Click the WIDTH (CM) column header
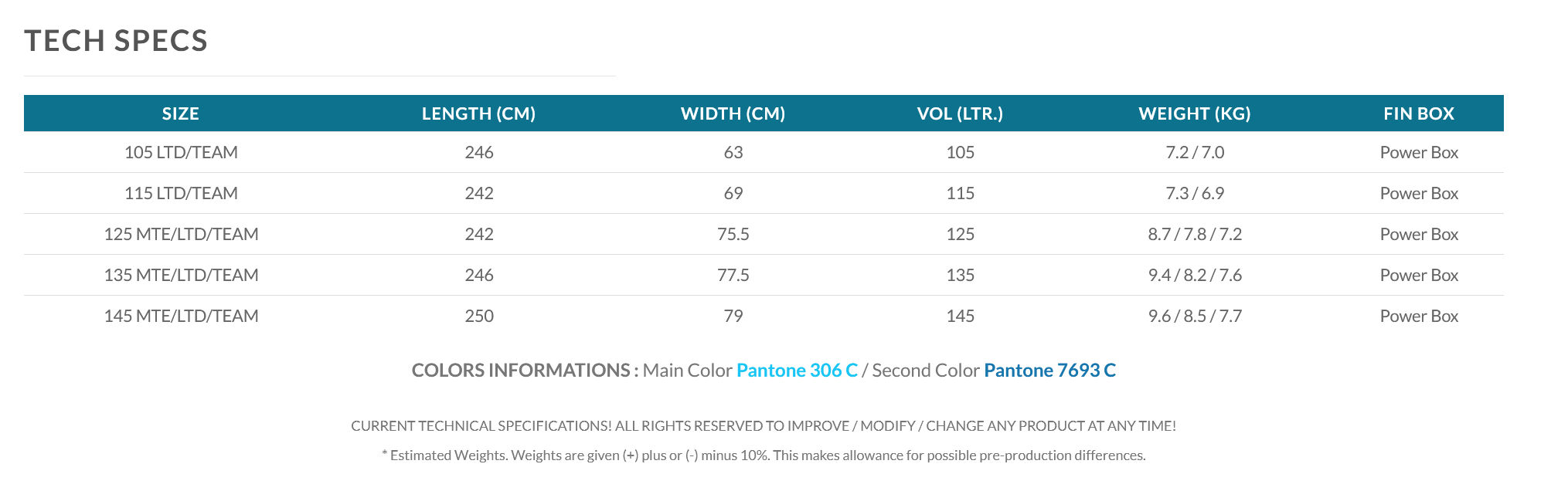1568x491 pixels. click(x=733, y=113)
